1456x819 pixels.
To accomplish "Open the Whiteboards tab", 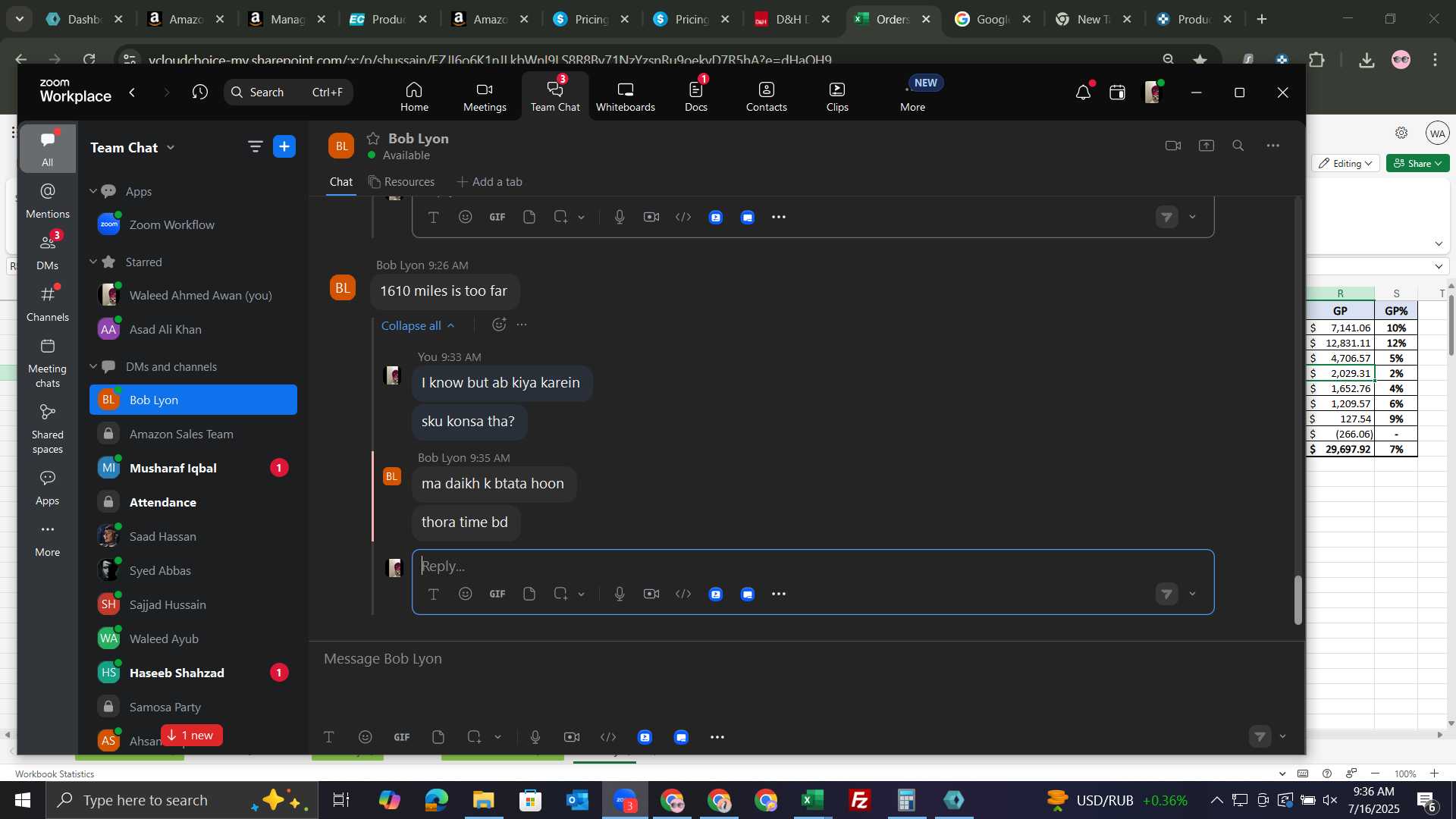I will coord(625,97).
